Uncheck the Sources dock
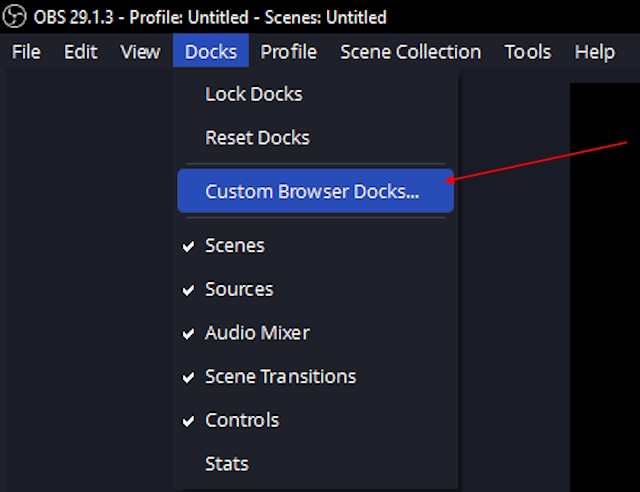 point(239,289)
